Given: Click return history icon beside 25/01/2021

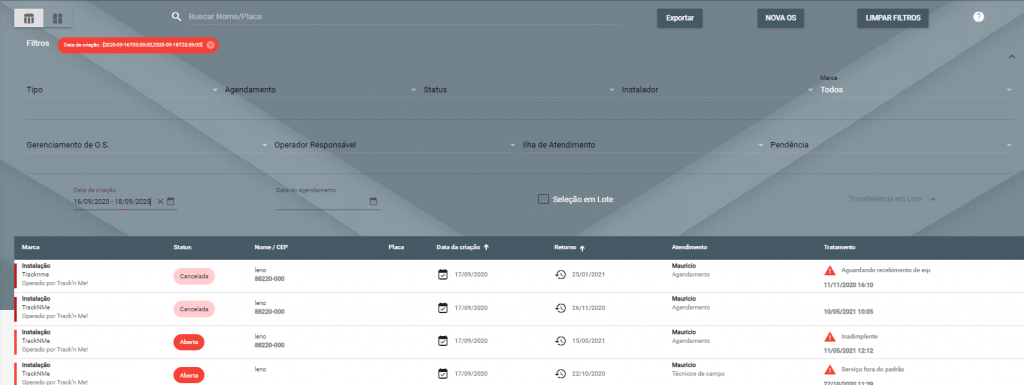Looking at the screenshot, I should 560,274.
